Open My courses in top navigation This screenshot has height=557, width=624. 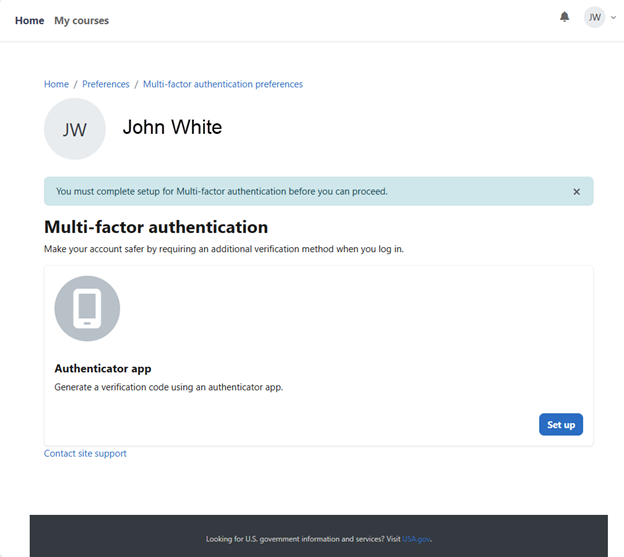click(81, 20)
